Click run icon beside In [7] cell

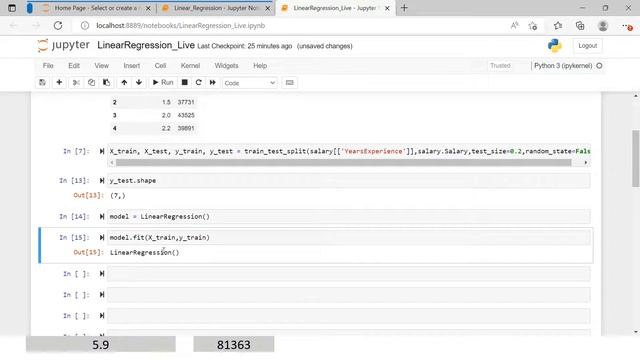pos(102,151)
